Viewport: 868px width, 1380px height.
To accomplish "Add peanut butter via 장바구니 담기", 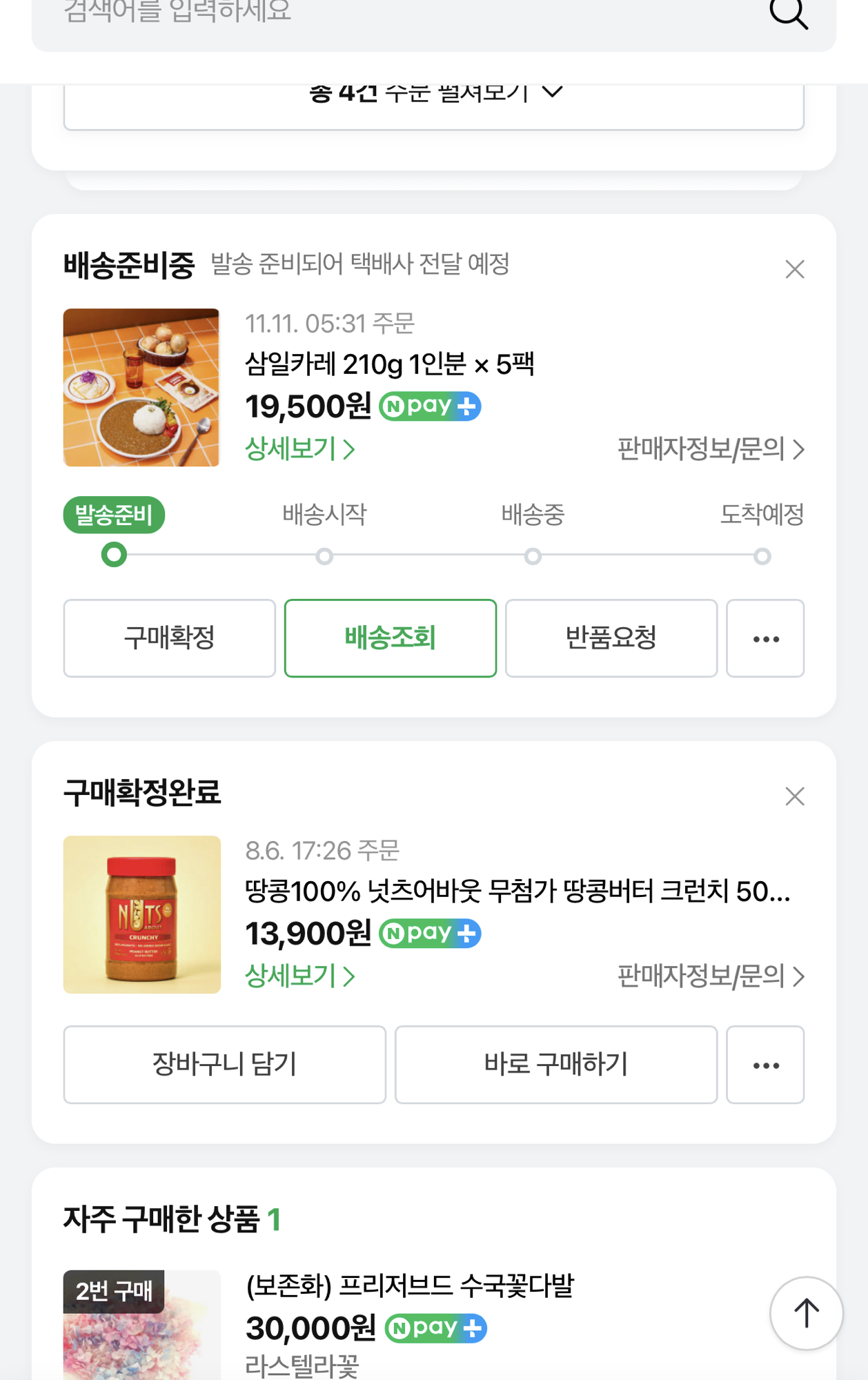I will (225, 1065).
